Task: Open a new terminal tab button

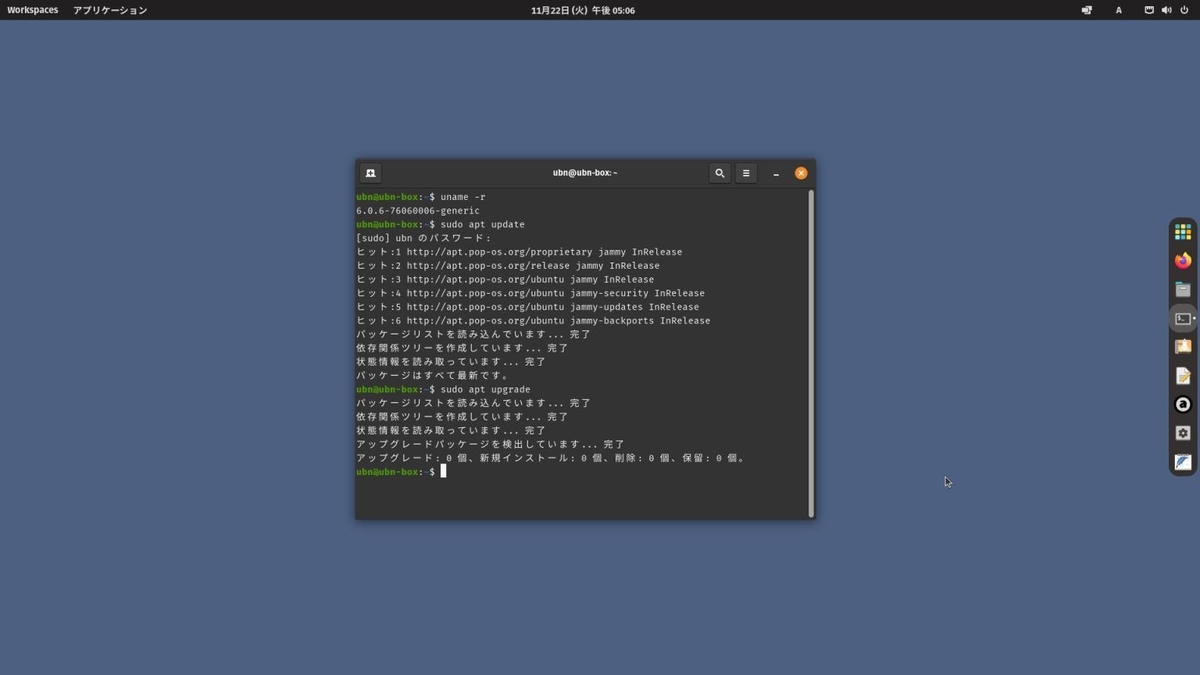Action: pos(370,173)
